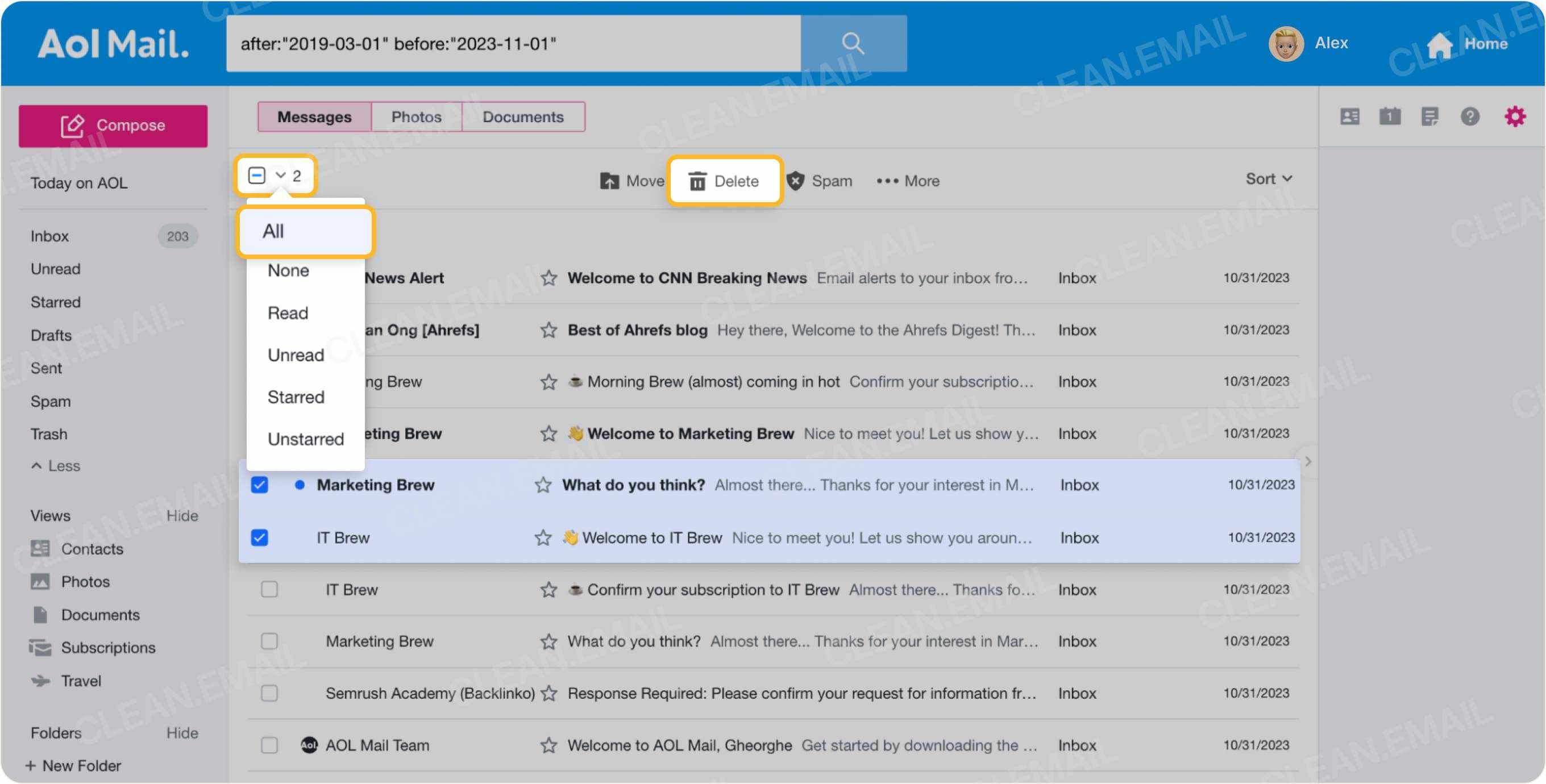Check the AOL Mail Team email checkbox
1546x784 pixels.
[x=268, y=745]
